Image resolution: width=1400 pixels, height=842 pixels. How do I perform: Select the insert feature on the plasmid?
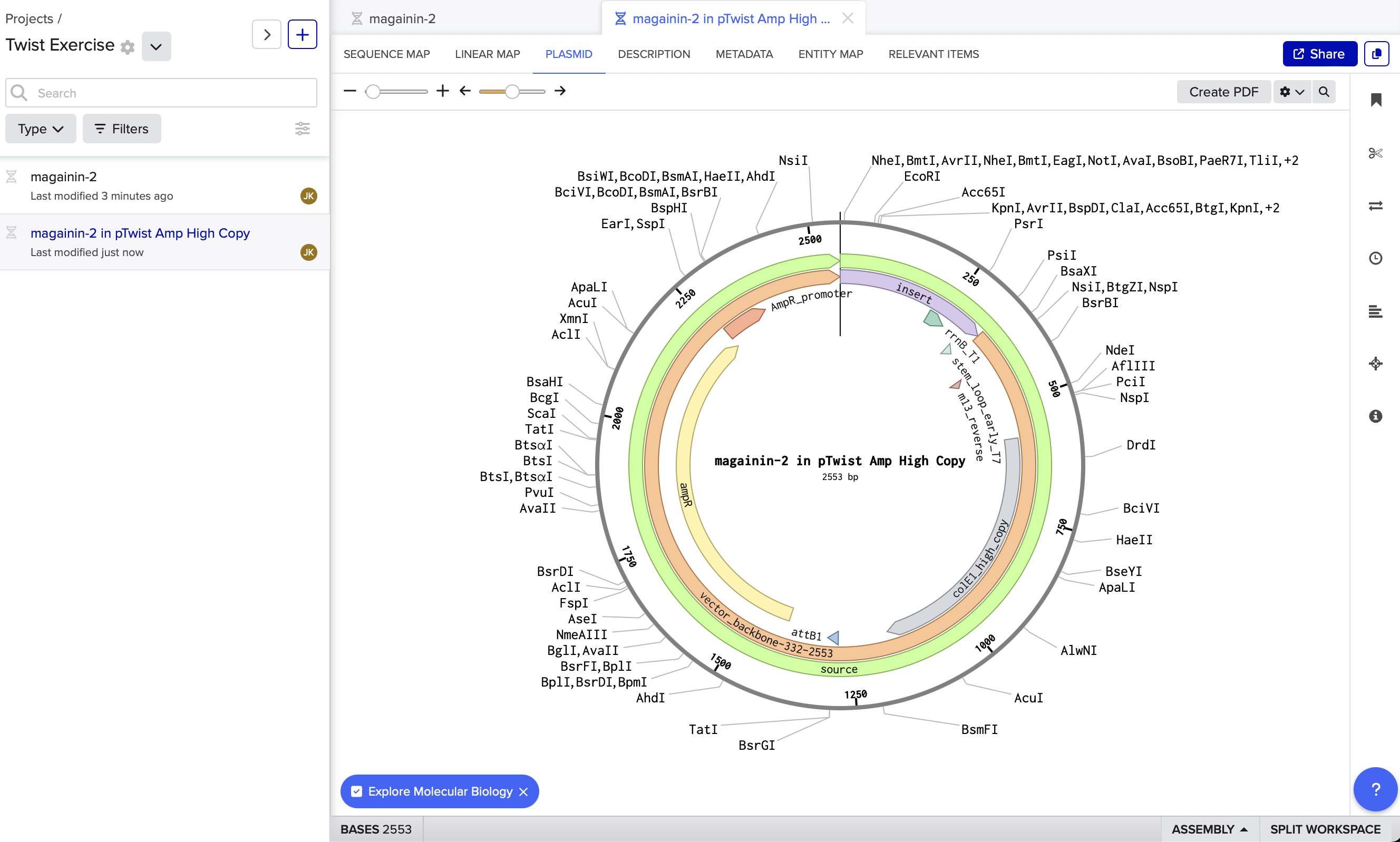[913, 293]
